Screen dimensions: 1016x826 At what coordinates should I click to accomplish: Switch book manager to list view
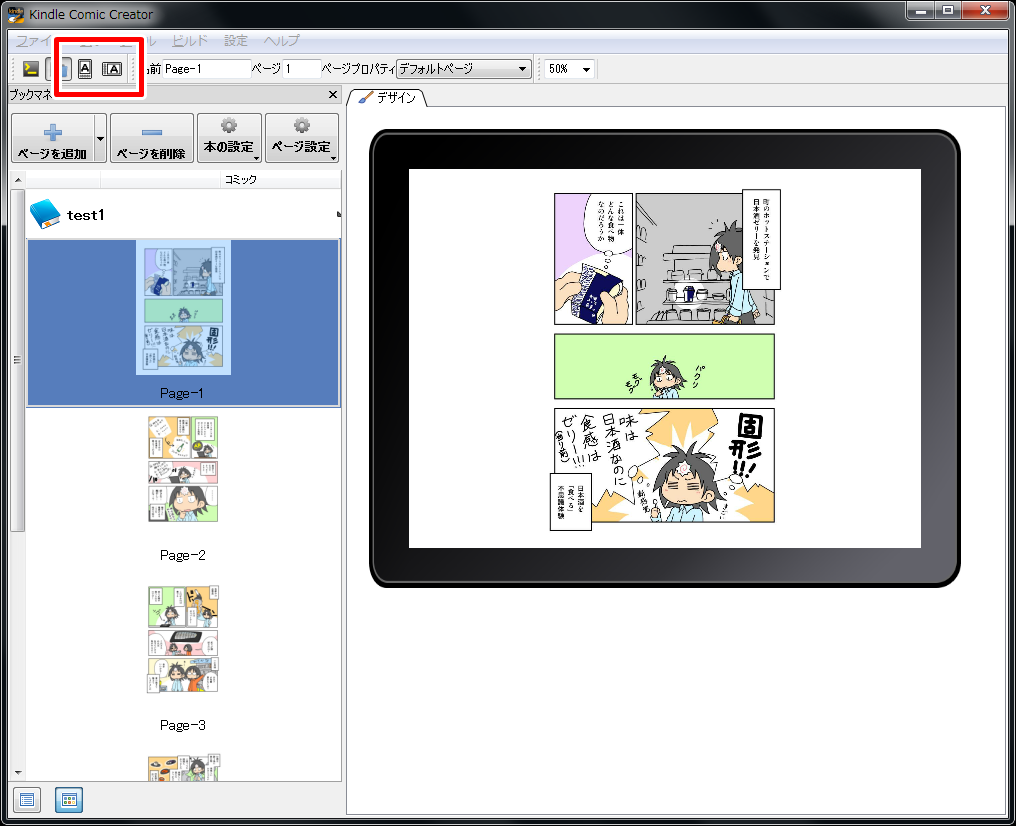click(x=27, y=800)
